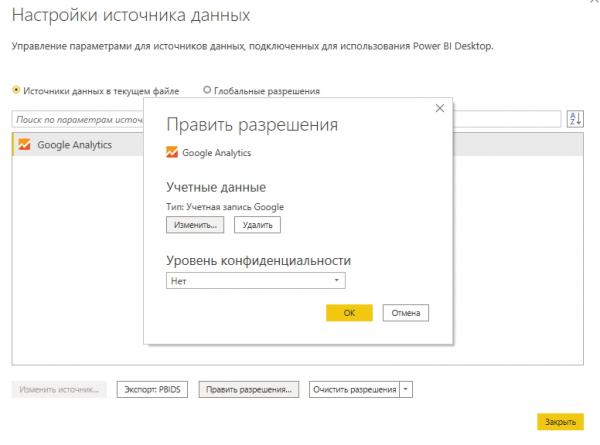
Task: Click the Google Analytics icon in the source list
Action: (x=24, y=144)
